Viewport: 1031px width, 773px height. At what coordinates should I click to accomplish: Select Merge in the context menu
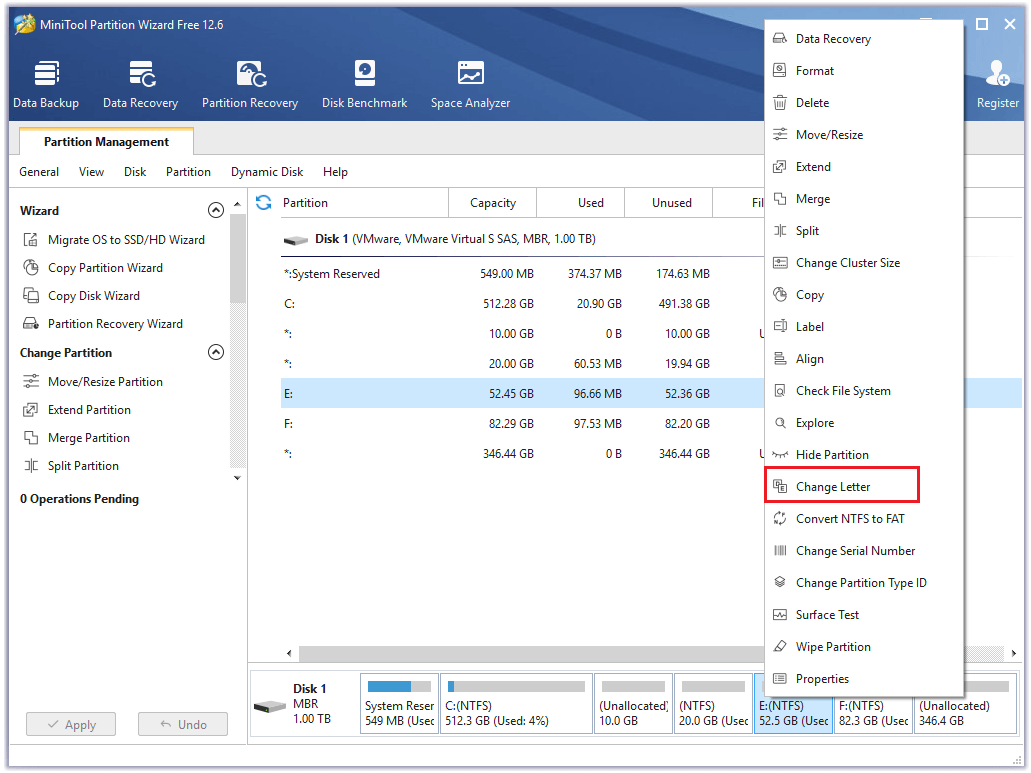click(864, 199)
